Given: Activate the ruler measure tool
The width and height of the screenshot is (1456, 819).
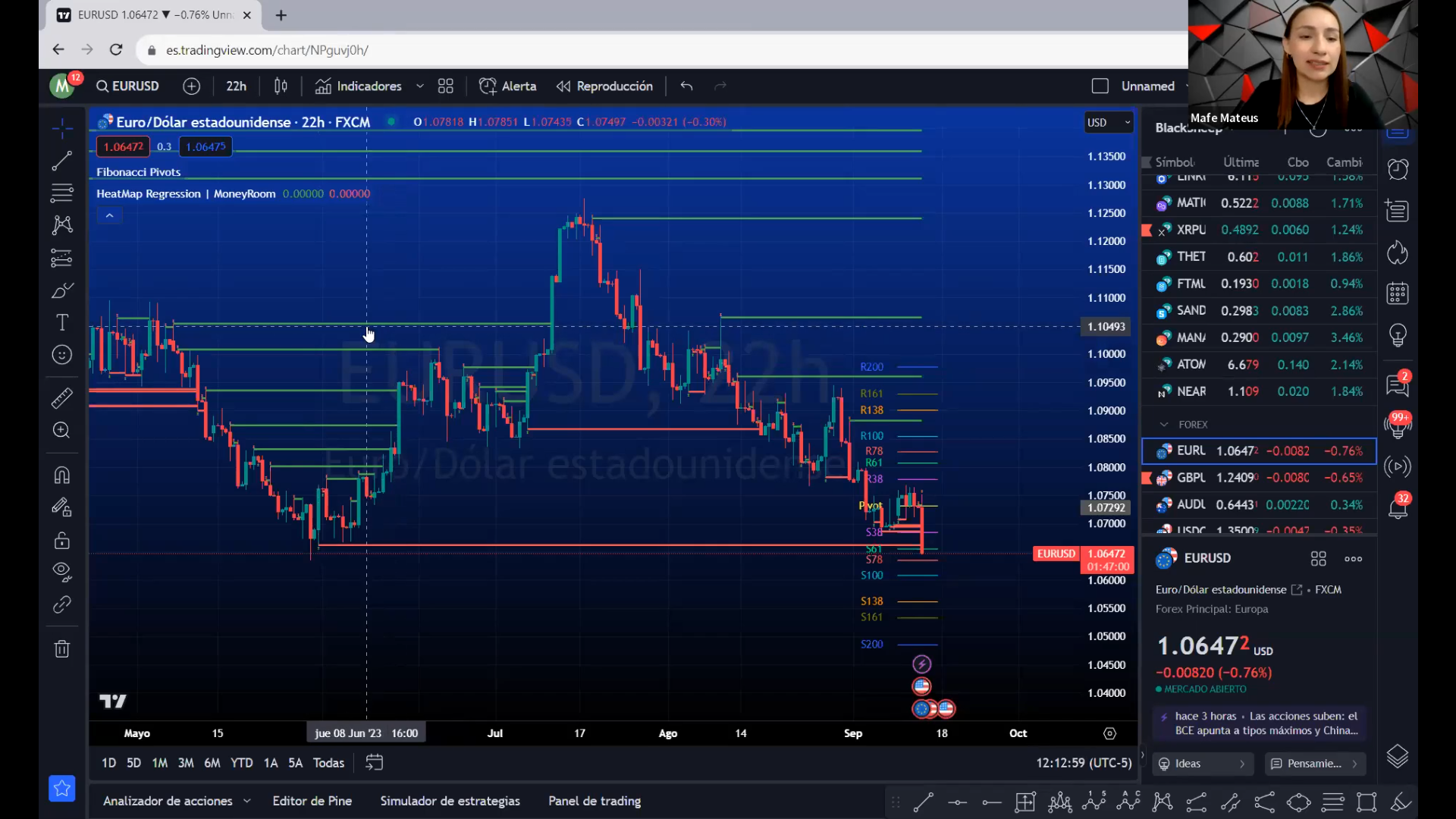Looking at the screenshot, I should click(x=62, y=398).
